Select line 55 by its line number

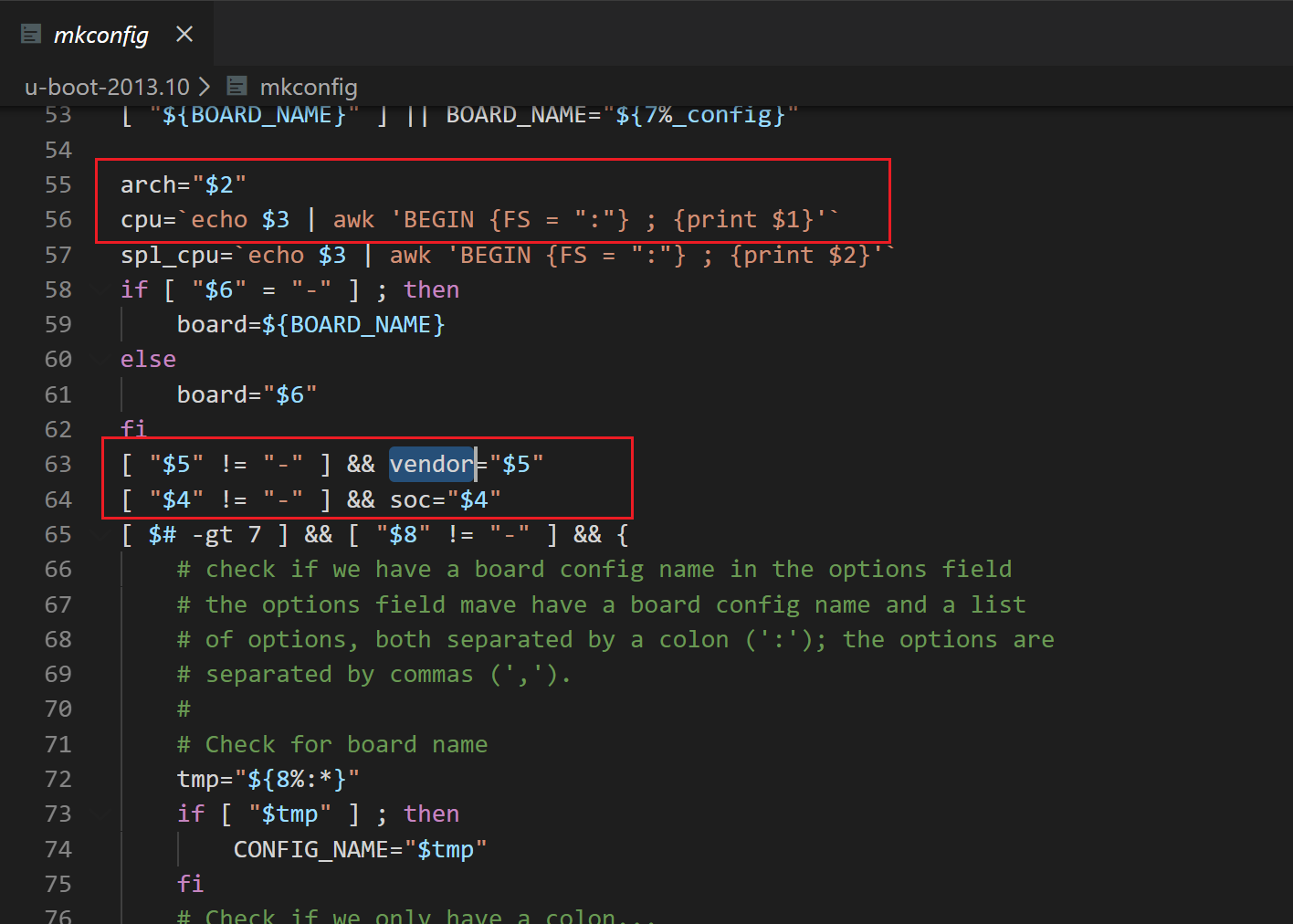[58, 184]
